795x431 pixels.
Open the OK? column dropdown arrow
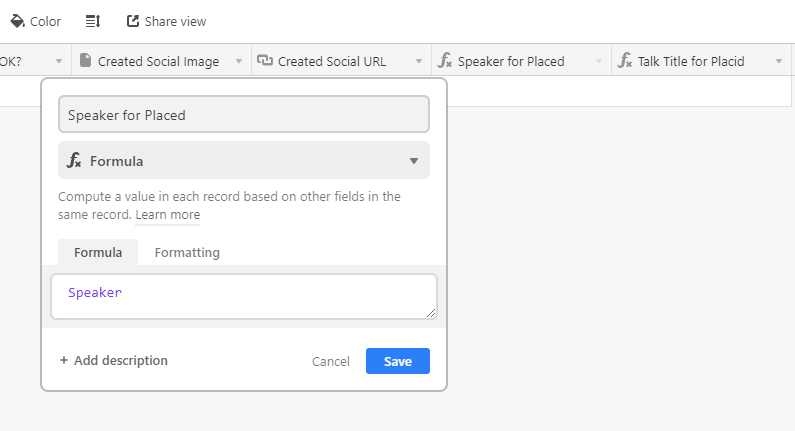[x=59, y=61]
